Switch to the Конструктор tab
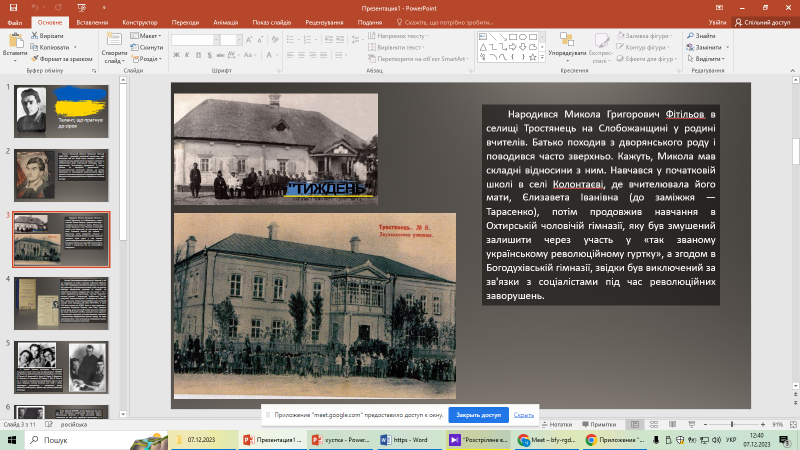 pyautogui.click(x=140, y=22)
